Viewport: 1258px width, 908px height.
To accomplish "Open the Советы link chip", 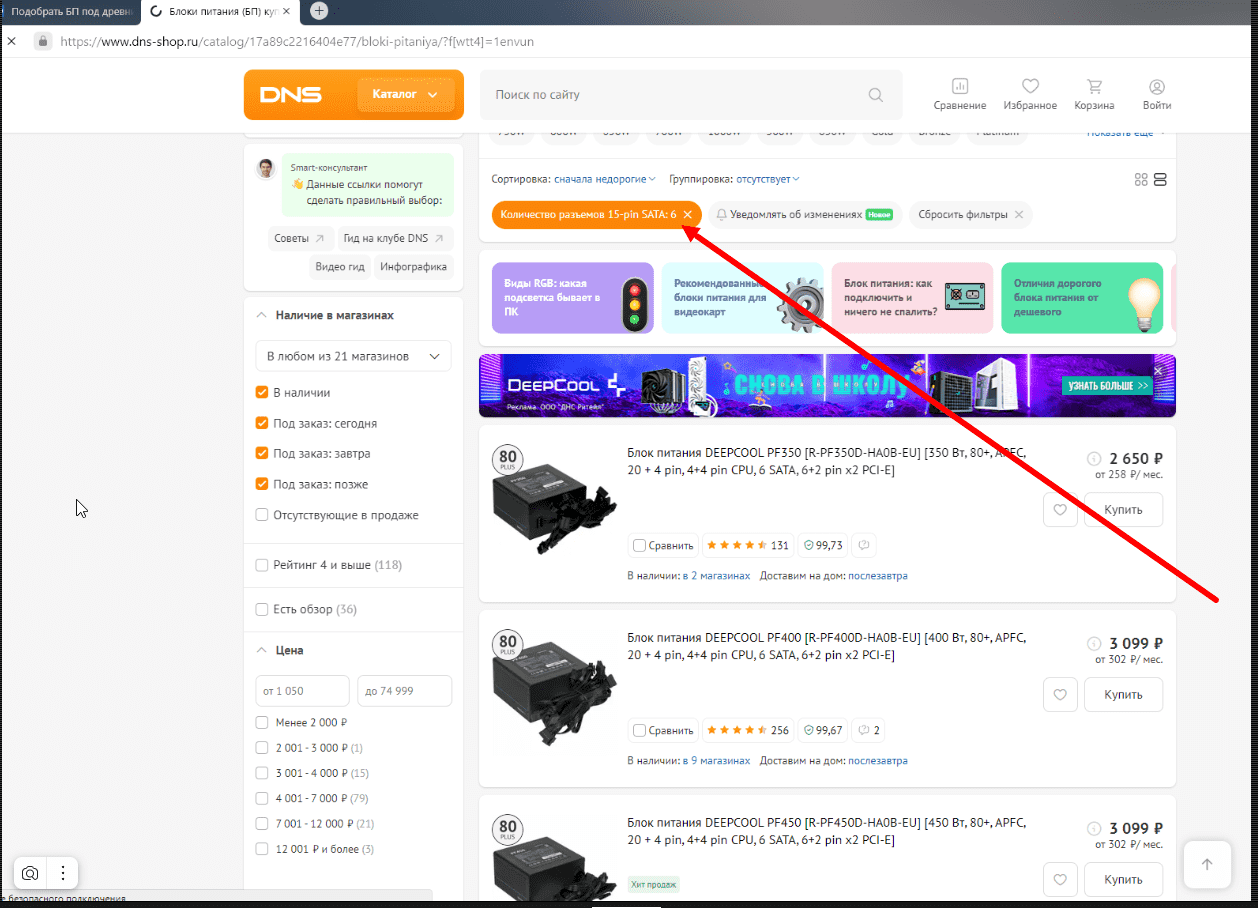I will 300,238.
